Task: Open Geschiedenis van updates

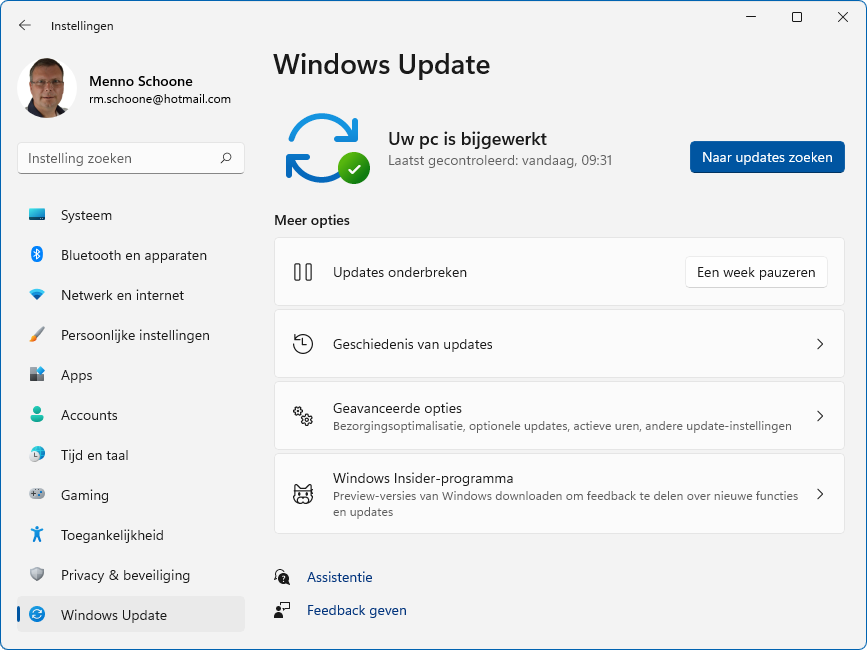Action: point(559,344)
